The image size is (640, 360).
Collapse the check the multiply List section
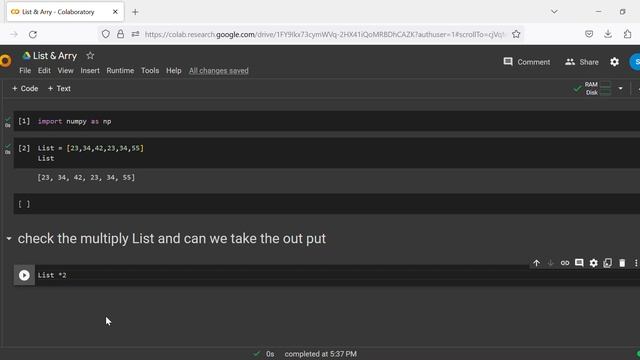tap(9, 238)
